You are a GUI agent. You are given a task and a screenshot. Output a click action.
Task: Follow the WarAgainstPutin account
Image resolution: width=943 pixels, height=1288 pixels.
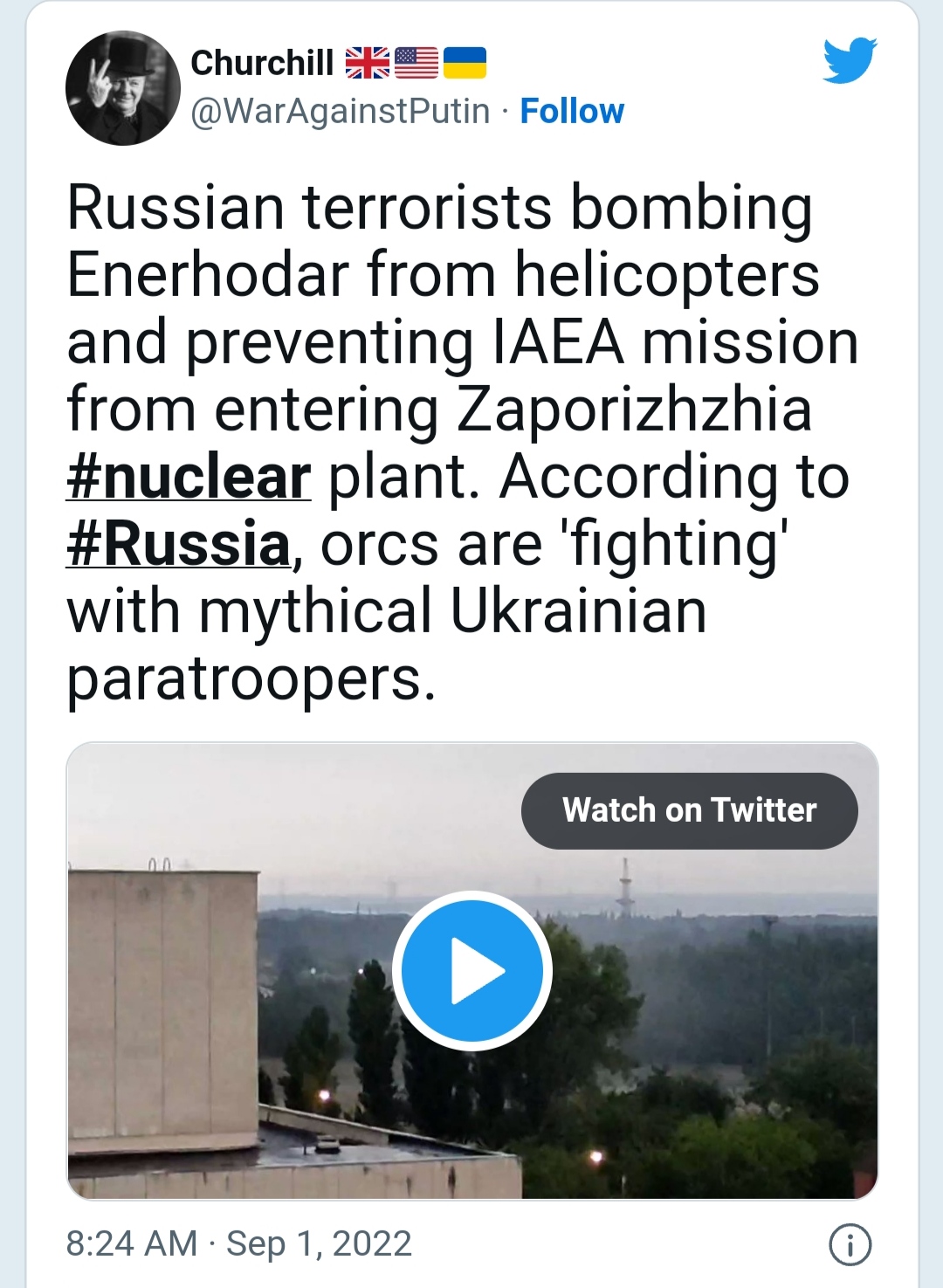[x=572, y=111]
